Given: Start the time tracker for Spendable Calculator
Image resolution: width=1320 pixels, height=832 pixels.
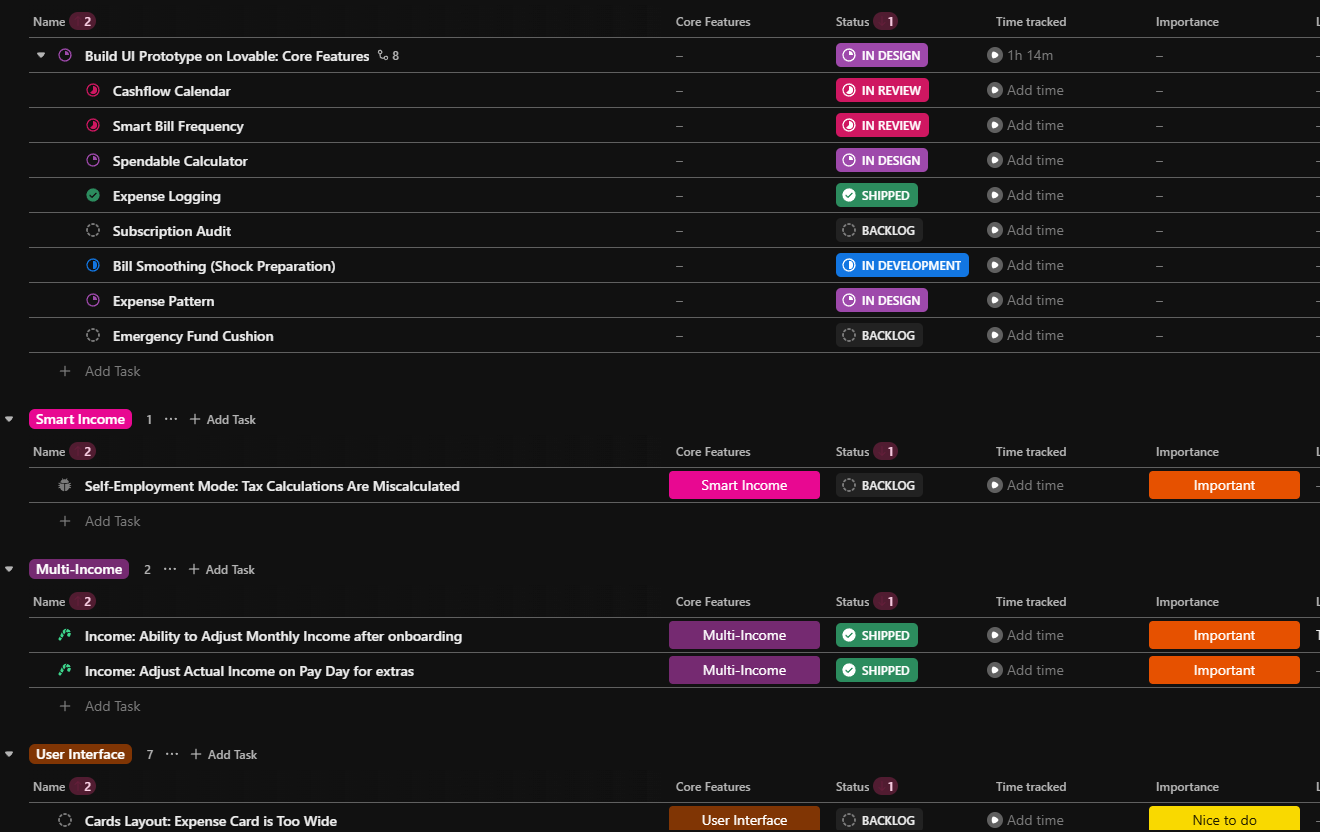Looking at the screenshot, I should (994, 160).
